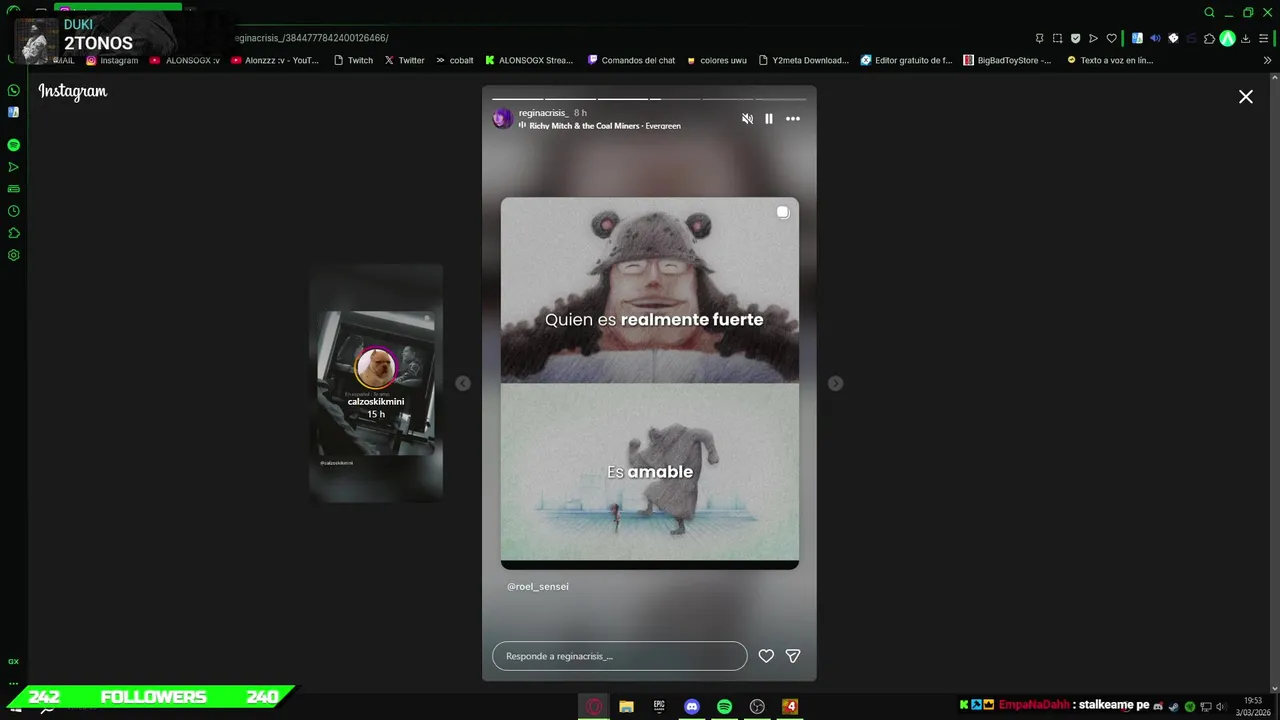
Task: Open the dice extension icon in the toolbar
Action: (x=1173, y=38)
